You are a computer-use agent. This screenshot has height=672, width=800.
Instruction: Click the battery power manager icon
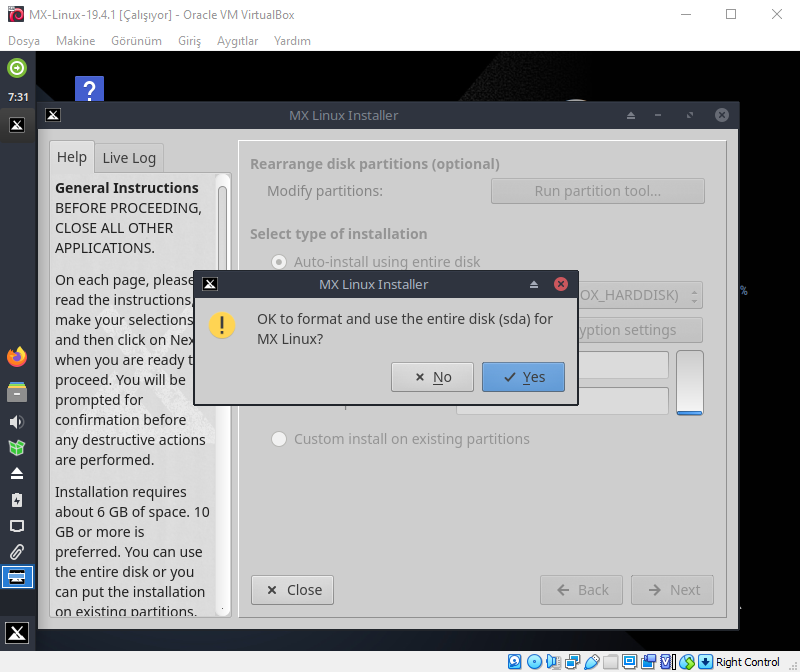click(17, 500)
